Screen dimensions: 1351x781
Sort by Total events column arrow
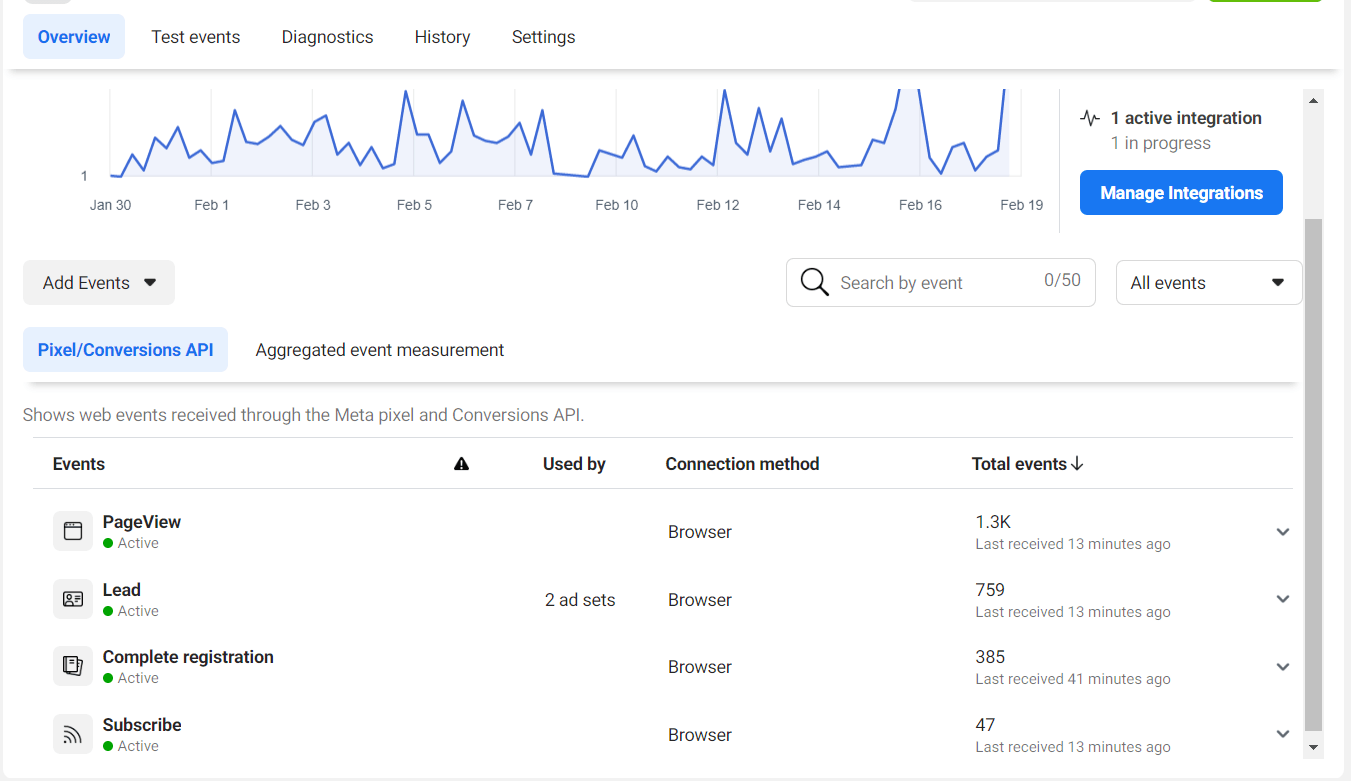click(1077, 464)
